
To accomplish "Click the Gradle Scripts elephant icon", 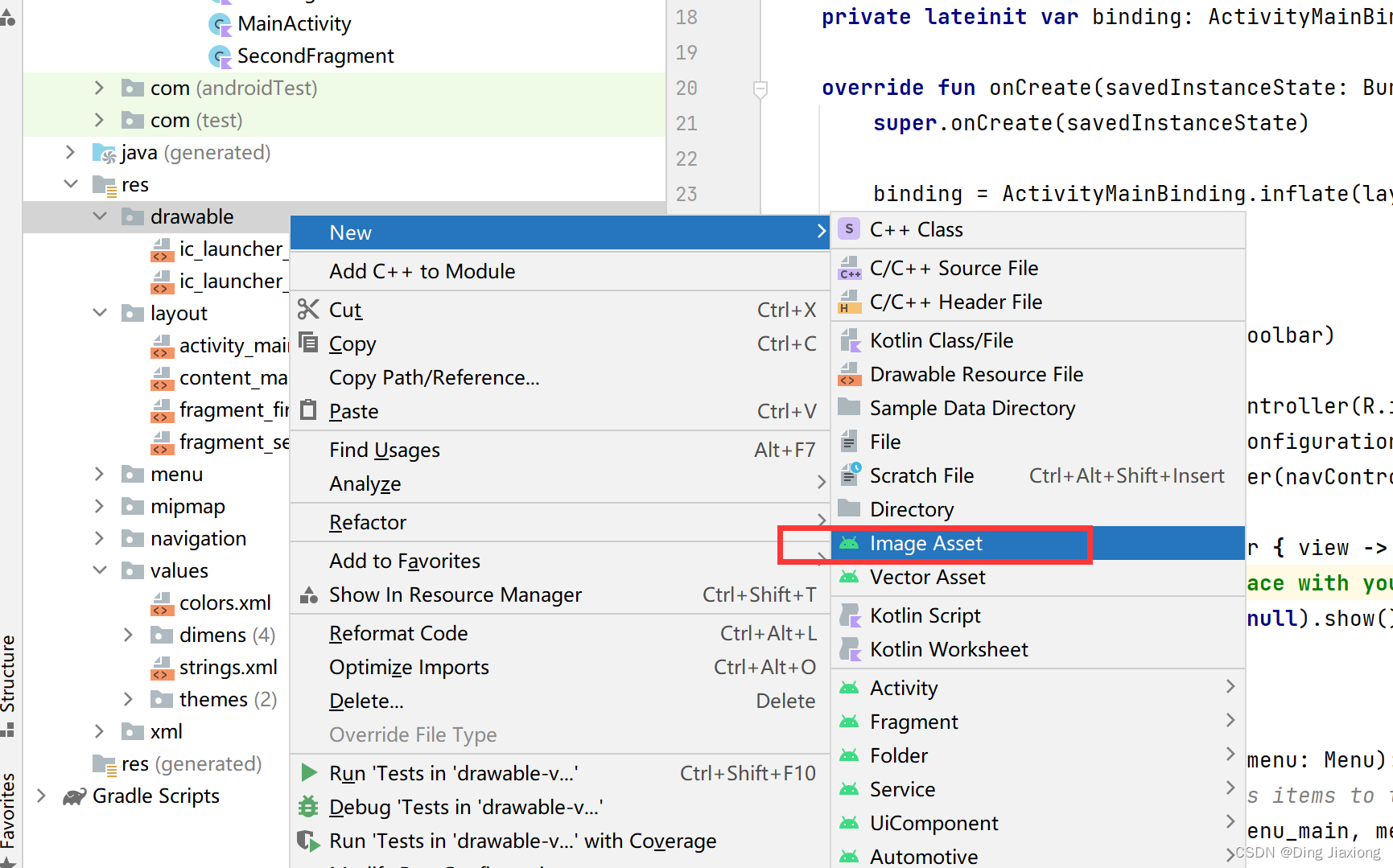I will point(74,796).
